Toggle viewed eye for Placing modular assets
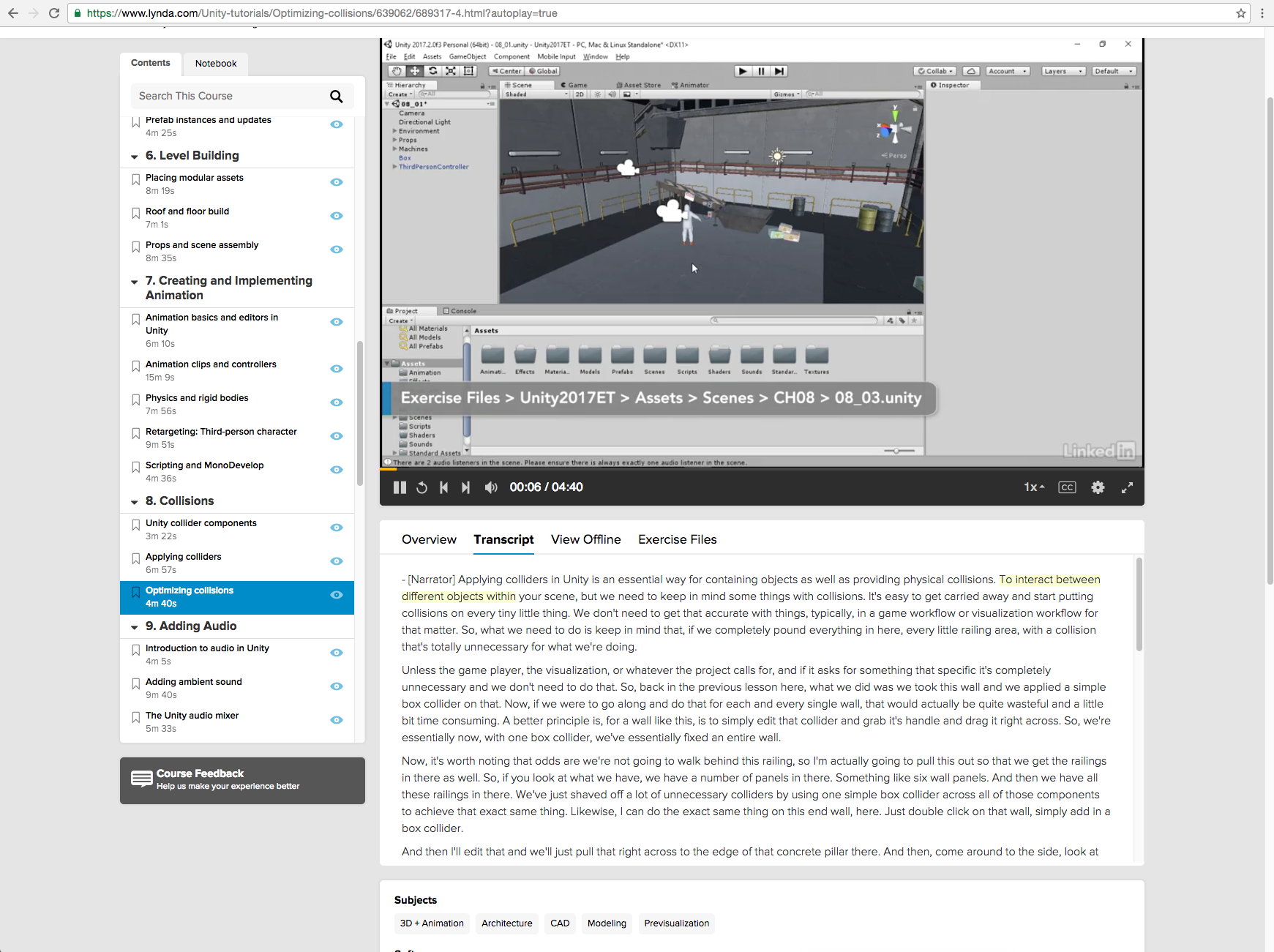This screenshot has width=1274, height=952. click(x=337, y=182)
